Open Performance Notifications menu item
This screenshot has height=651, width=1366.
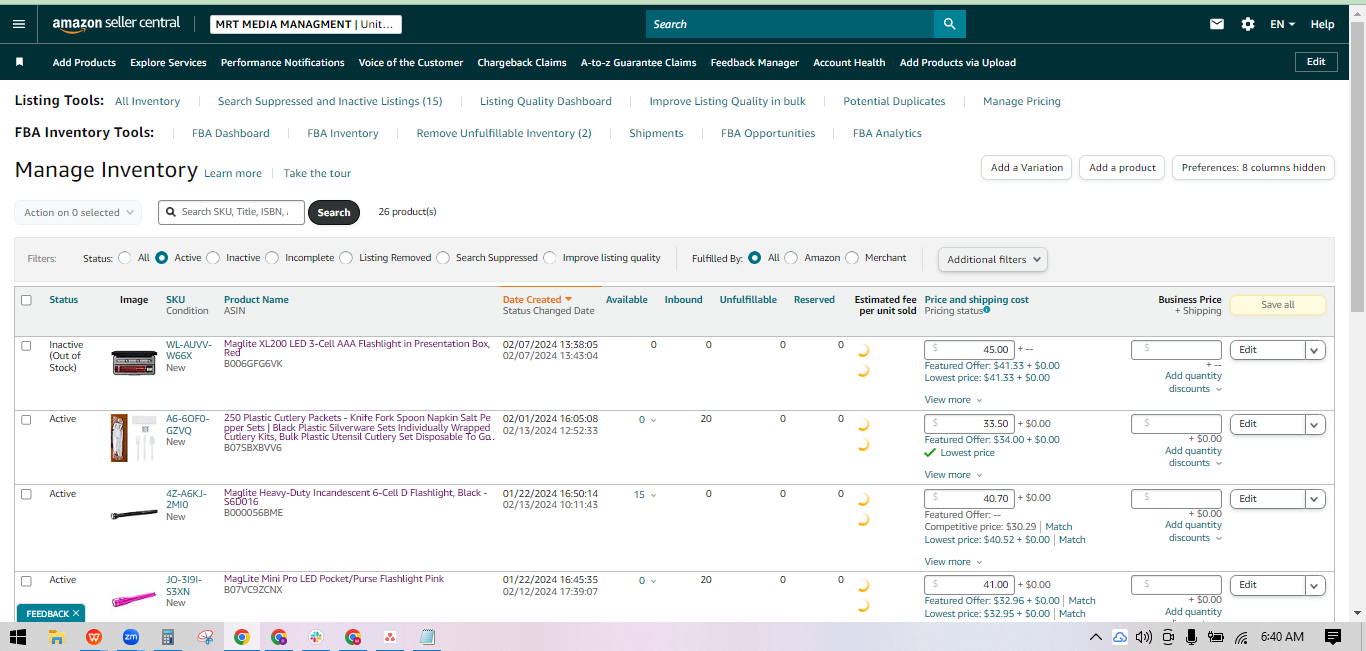[x=282, y=62]
